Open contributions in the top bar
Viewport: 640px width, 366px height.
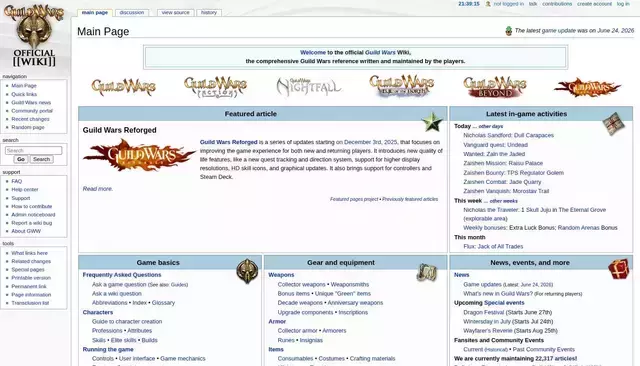click(557, 4)
